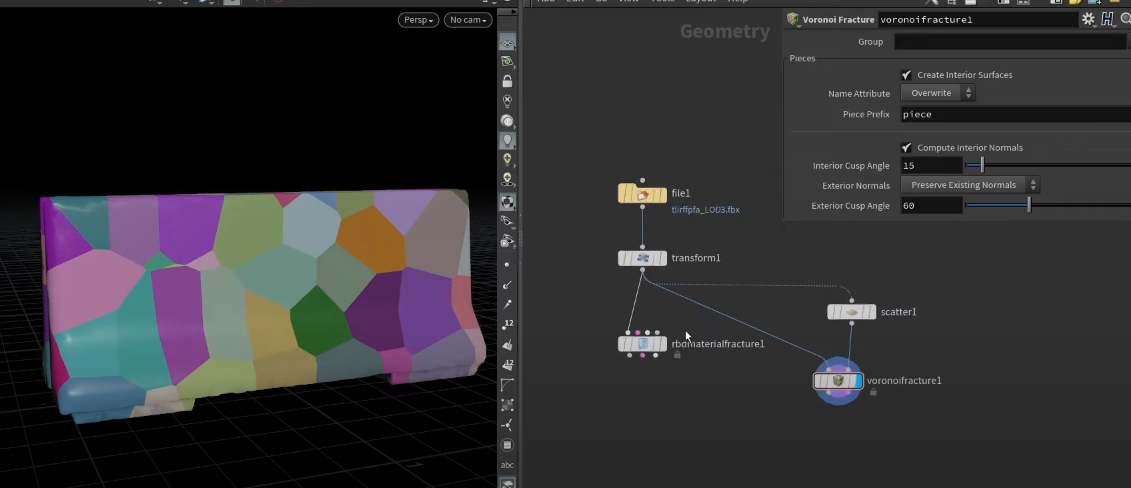Open the No cam camera menu

(468, 20)
